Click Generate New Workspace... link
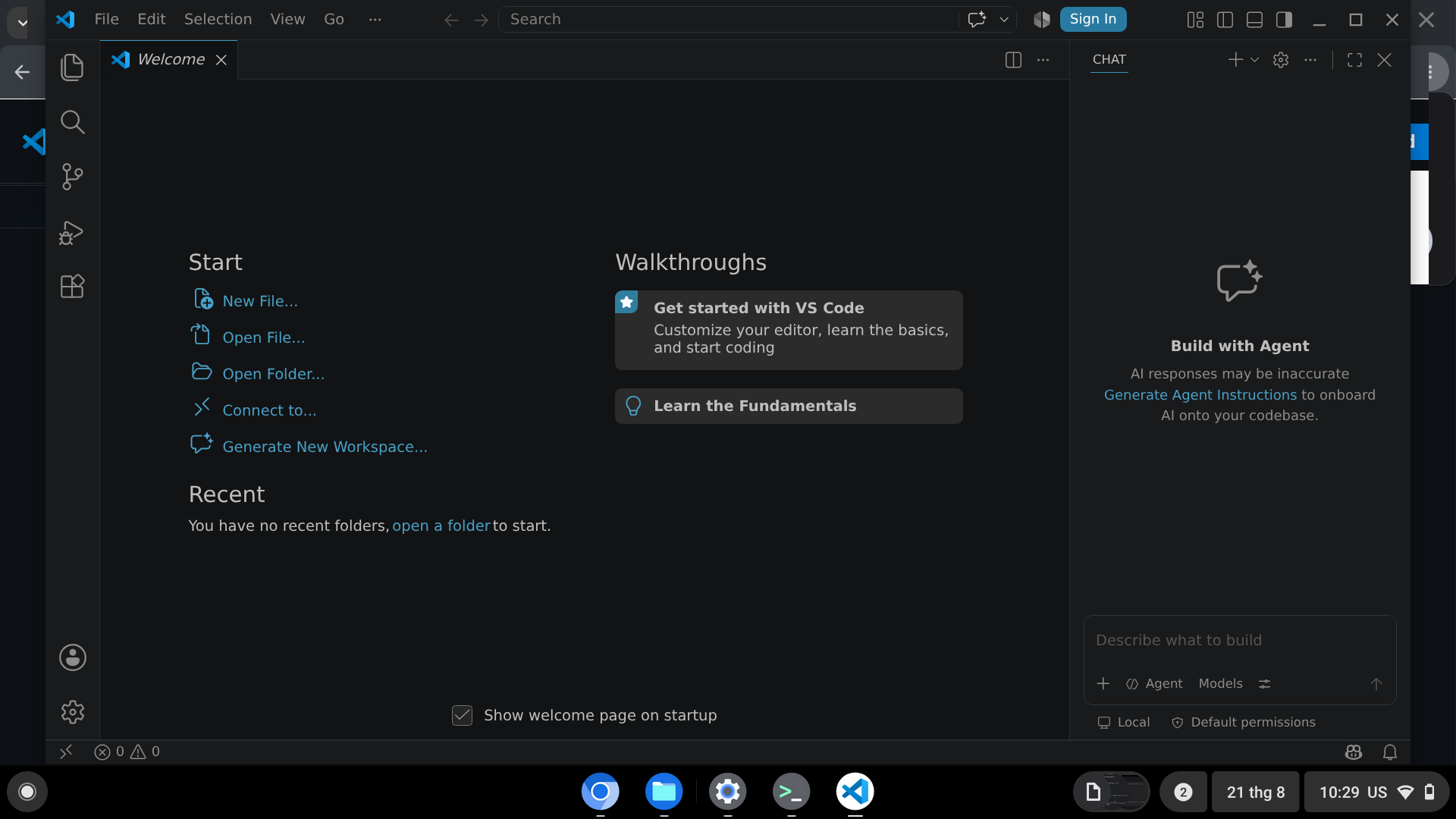1456x819 pixels. coord(325,447)
